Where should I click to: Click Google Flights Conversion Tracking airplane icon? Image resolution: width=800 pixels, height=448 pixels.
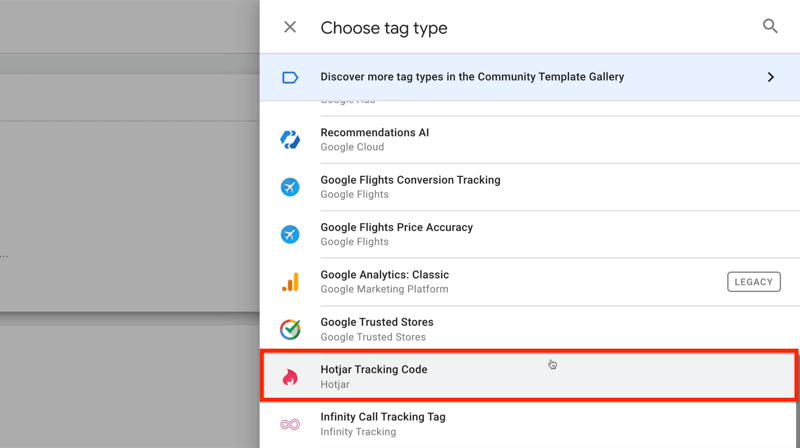click(290, 187)
